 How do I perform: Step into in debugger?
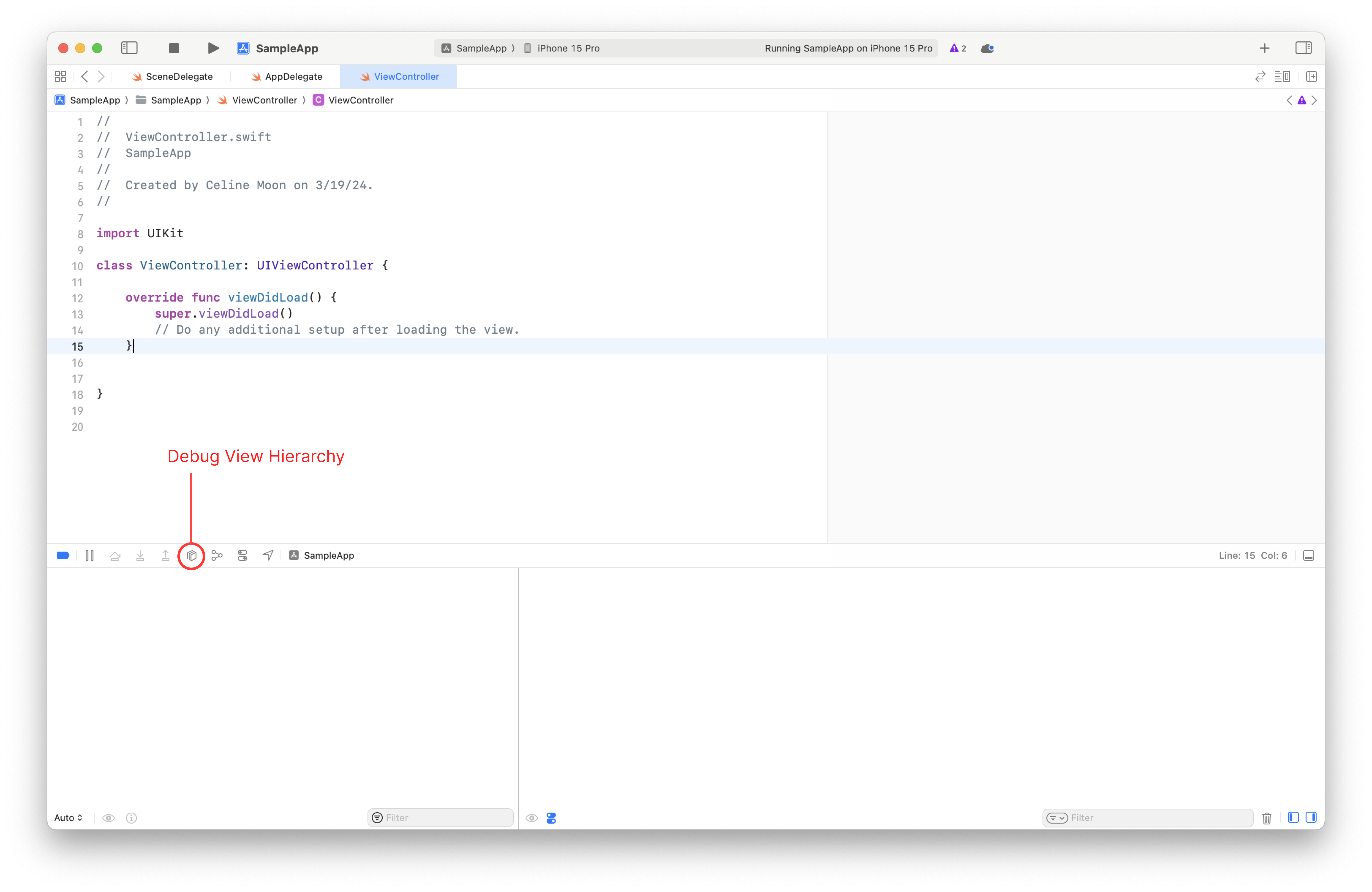tap(140, 556)
